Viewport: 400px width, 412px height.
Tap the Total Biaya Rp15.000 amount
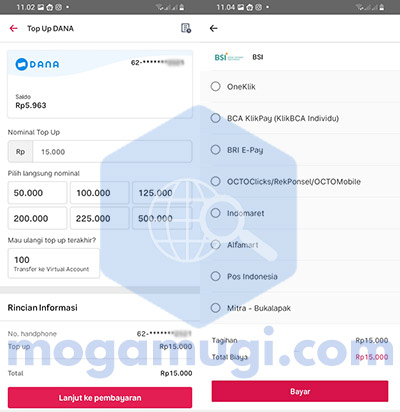click(x=372, y=357)
